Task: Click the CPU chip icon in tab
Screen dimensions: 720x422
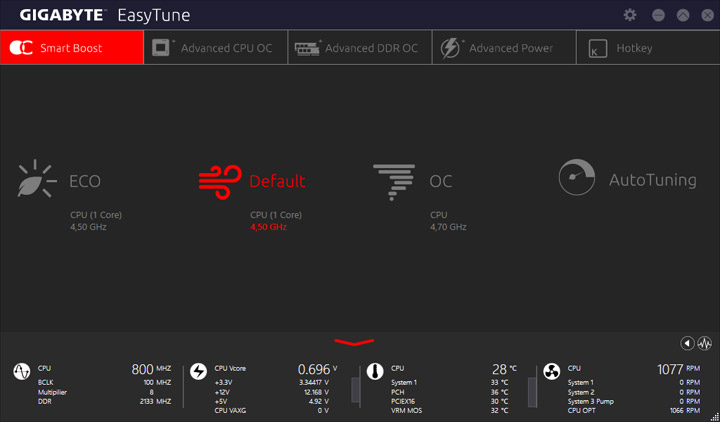Action: tap(162, 47)
